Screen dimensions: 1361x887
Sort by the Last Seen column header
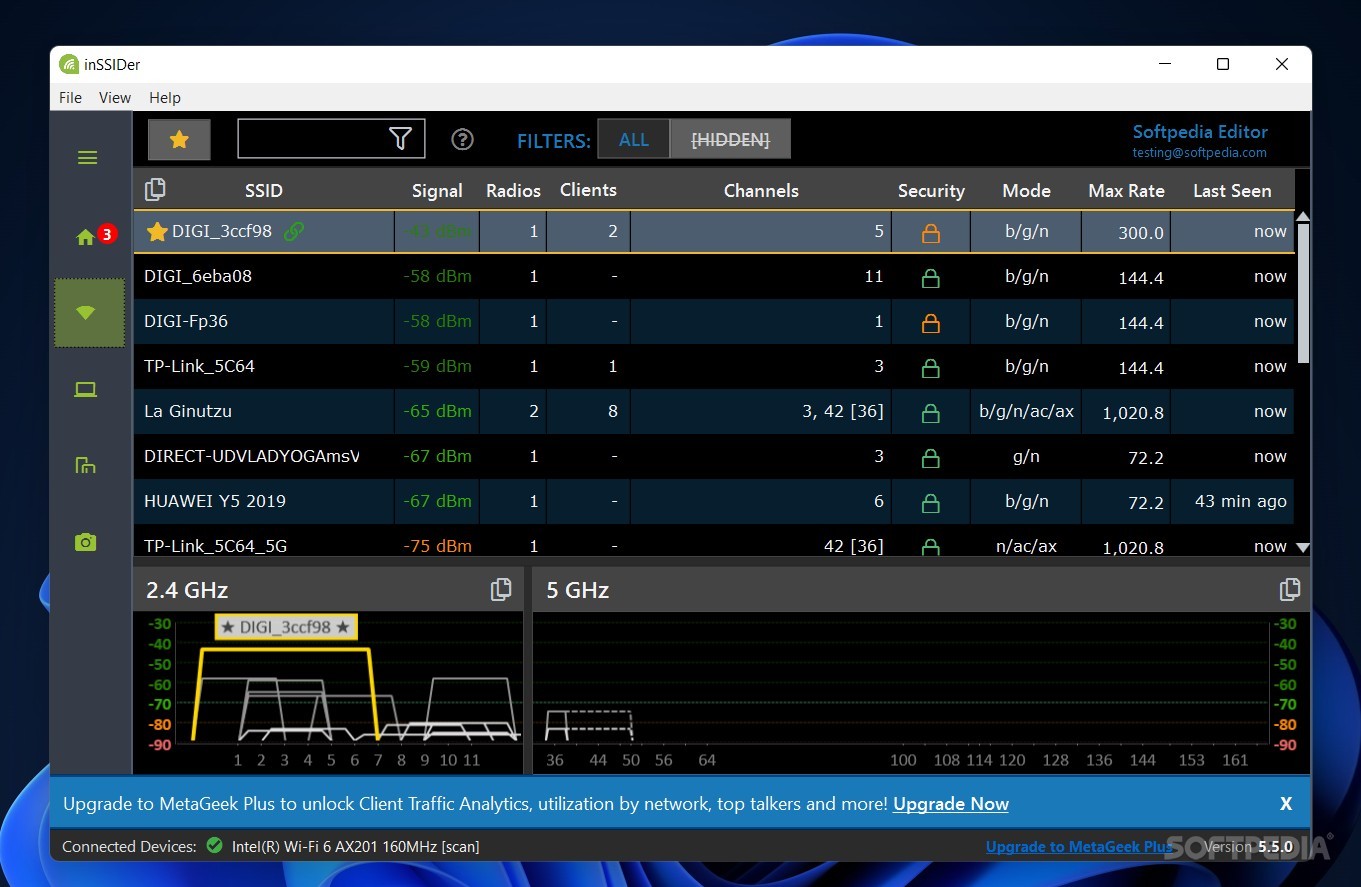(1232, 190)
